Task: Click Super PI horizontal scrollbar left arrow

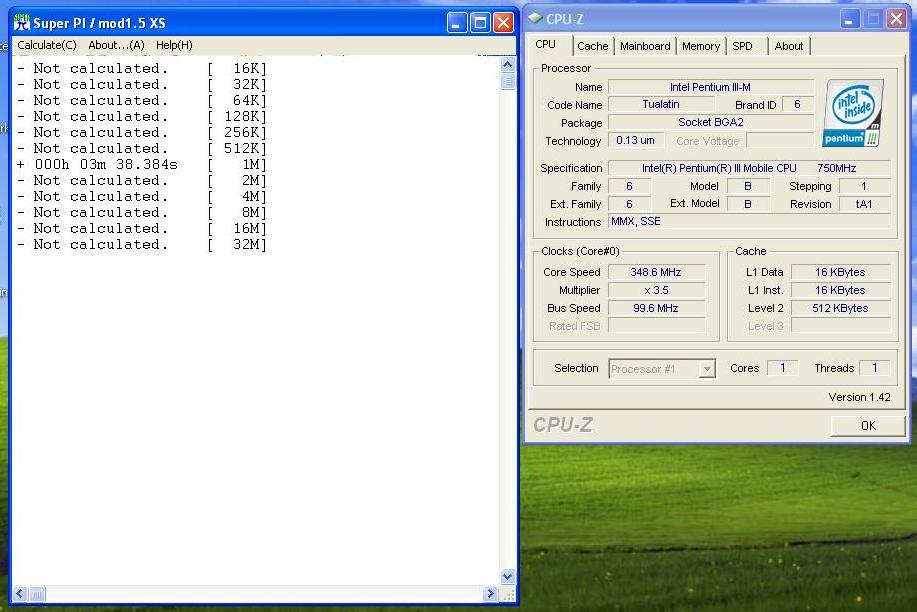Action: (20, 594)
